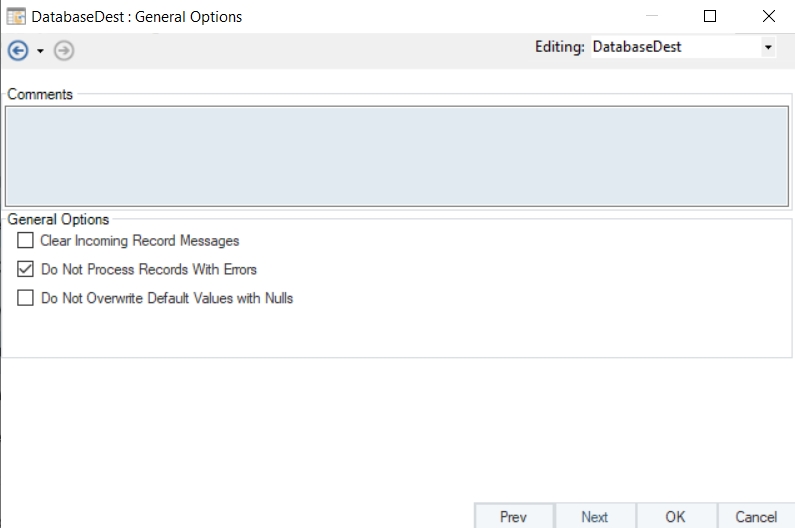Enable Clear Incoming Record Messages checkbox
The image size is (795, 528).
pos(26,241)
